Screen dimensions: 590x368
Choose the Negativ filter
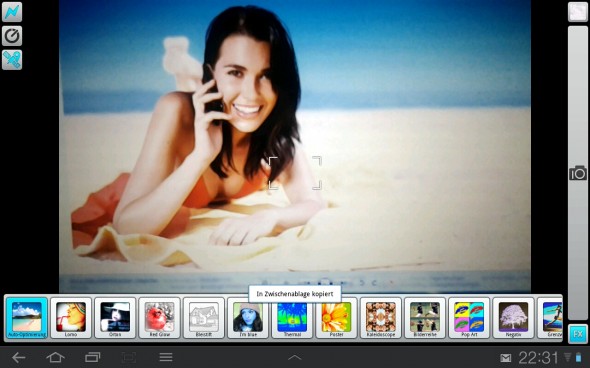click(513, 318)
